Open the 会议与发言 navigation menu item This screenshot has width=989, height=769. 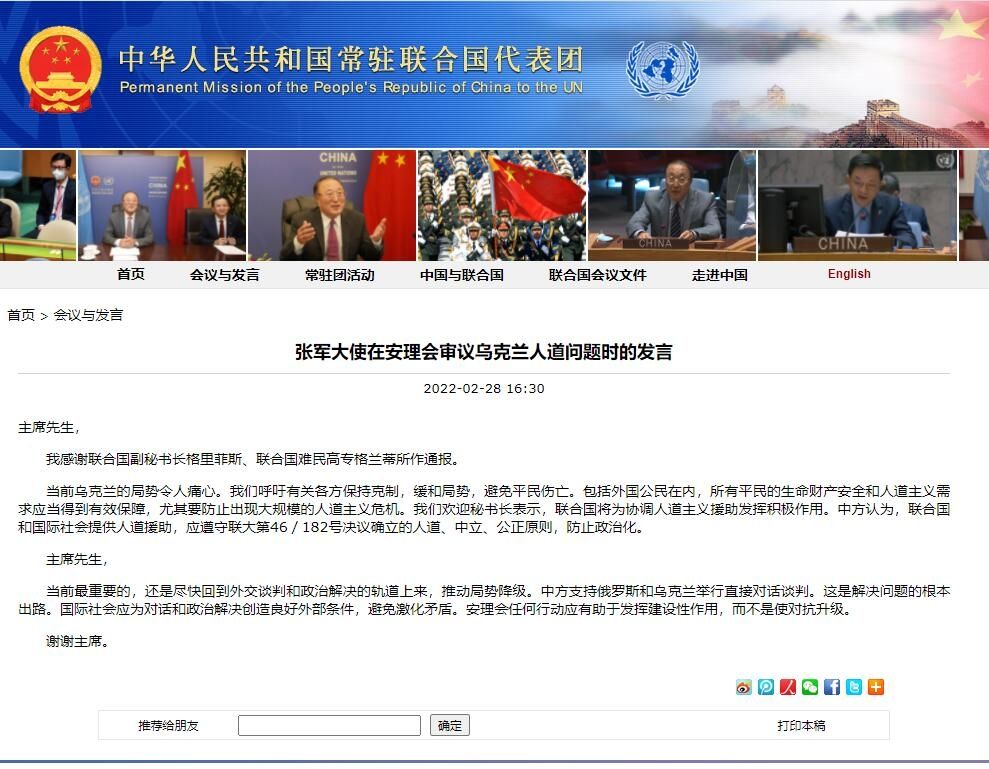(225, 274)
